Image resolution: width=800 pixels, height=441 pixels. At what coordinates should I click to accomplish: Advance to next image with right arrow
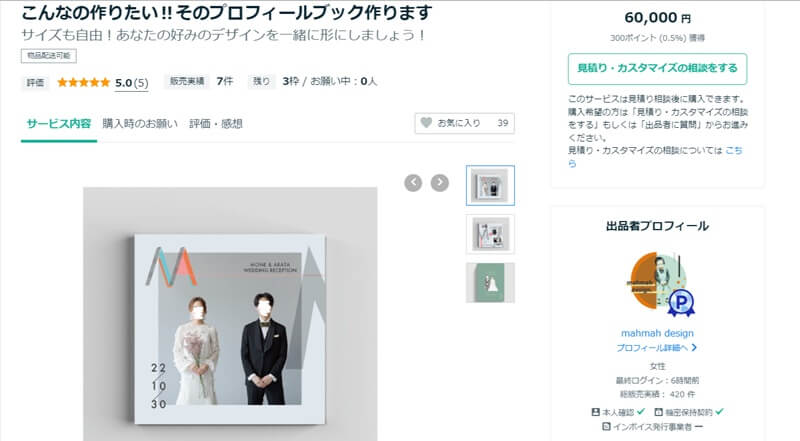[439, 182]
